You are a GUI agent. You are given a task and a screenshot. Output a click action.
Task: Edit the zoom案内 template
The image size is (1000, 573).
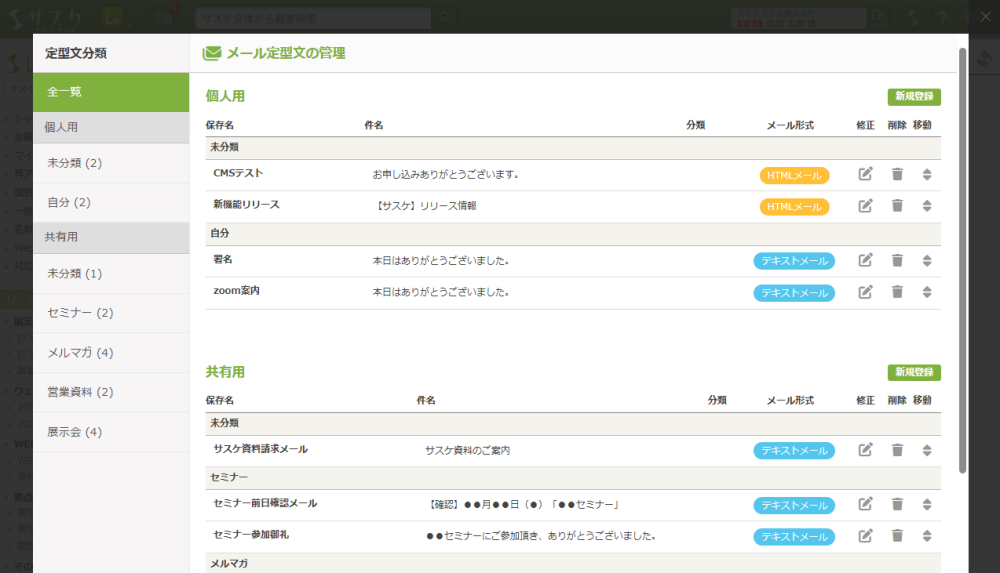[866, 292]
